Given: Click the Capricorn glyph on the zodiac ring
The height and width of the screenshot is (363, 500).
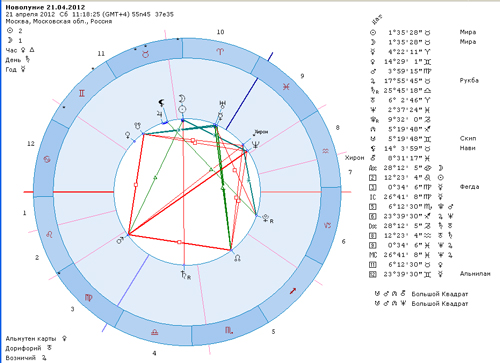Looking at the screenshot, I should coord(327,226).
